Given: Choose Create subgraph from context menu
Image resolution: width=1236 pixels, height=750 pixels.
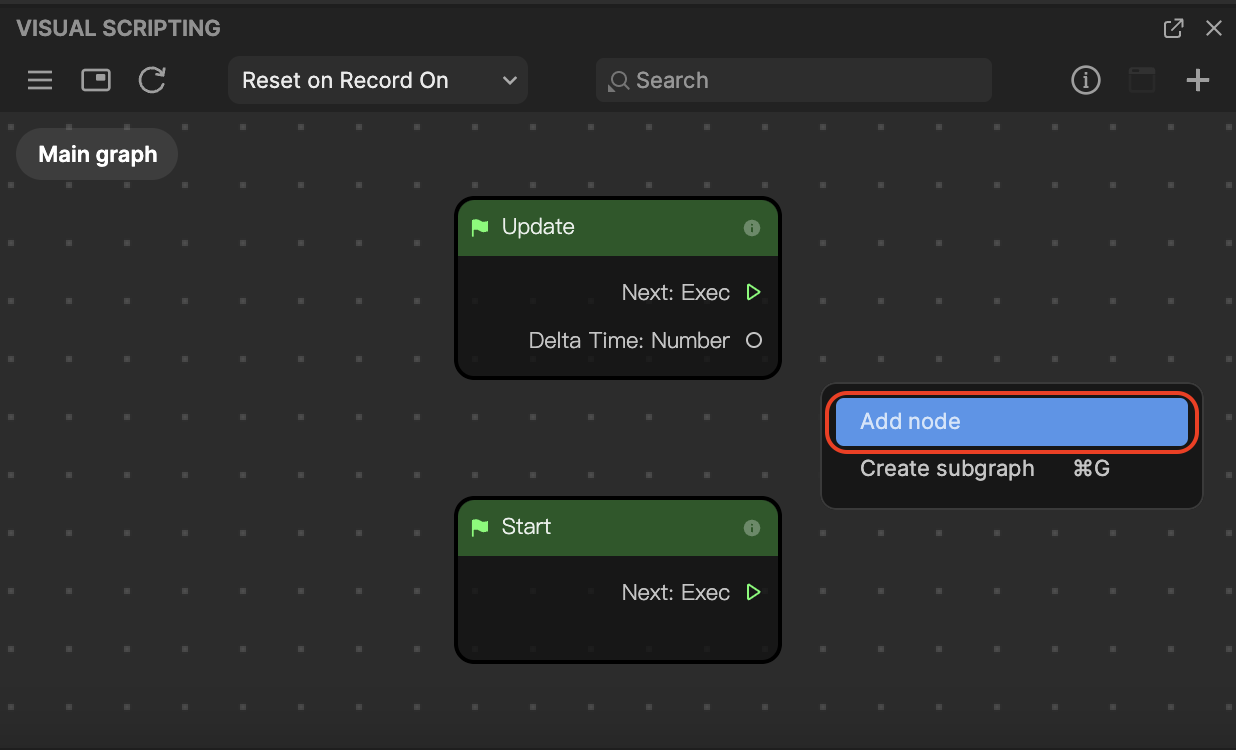Looking at the screenshot, I should (1011, 469).
